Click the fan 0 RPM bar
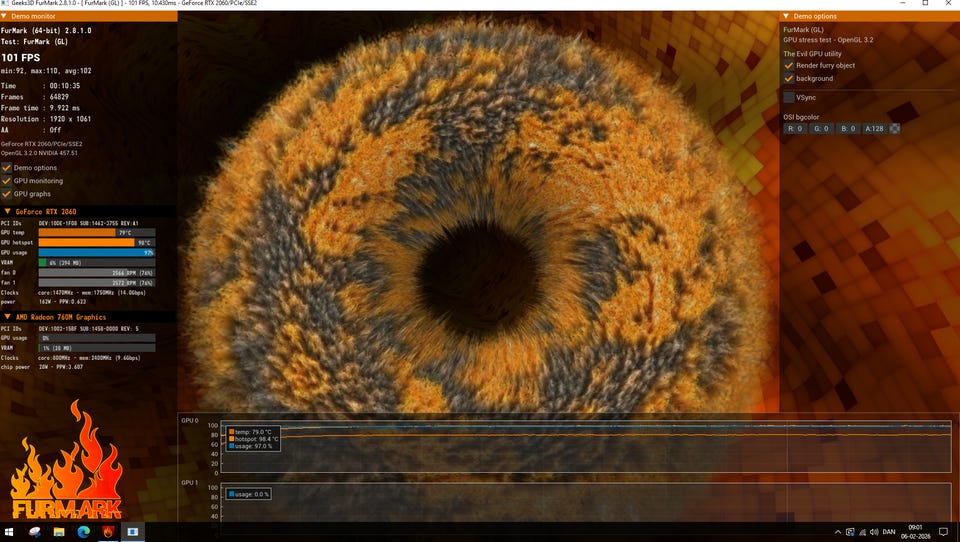This screenshot has width=960, height=542. tap(97, 273)
